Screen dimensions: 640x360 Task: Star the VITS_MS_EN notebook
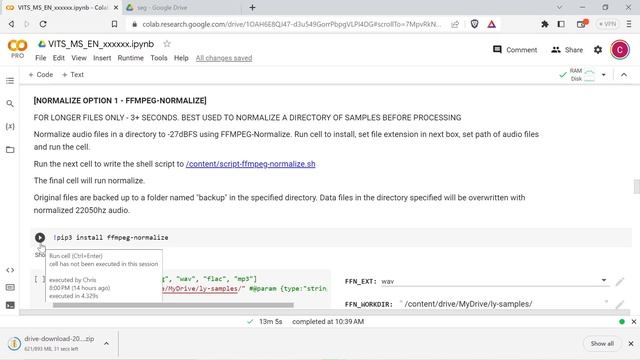(167, 44)
